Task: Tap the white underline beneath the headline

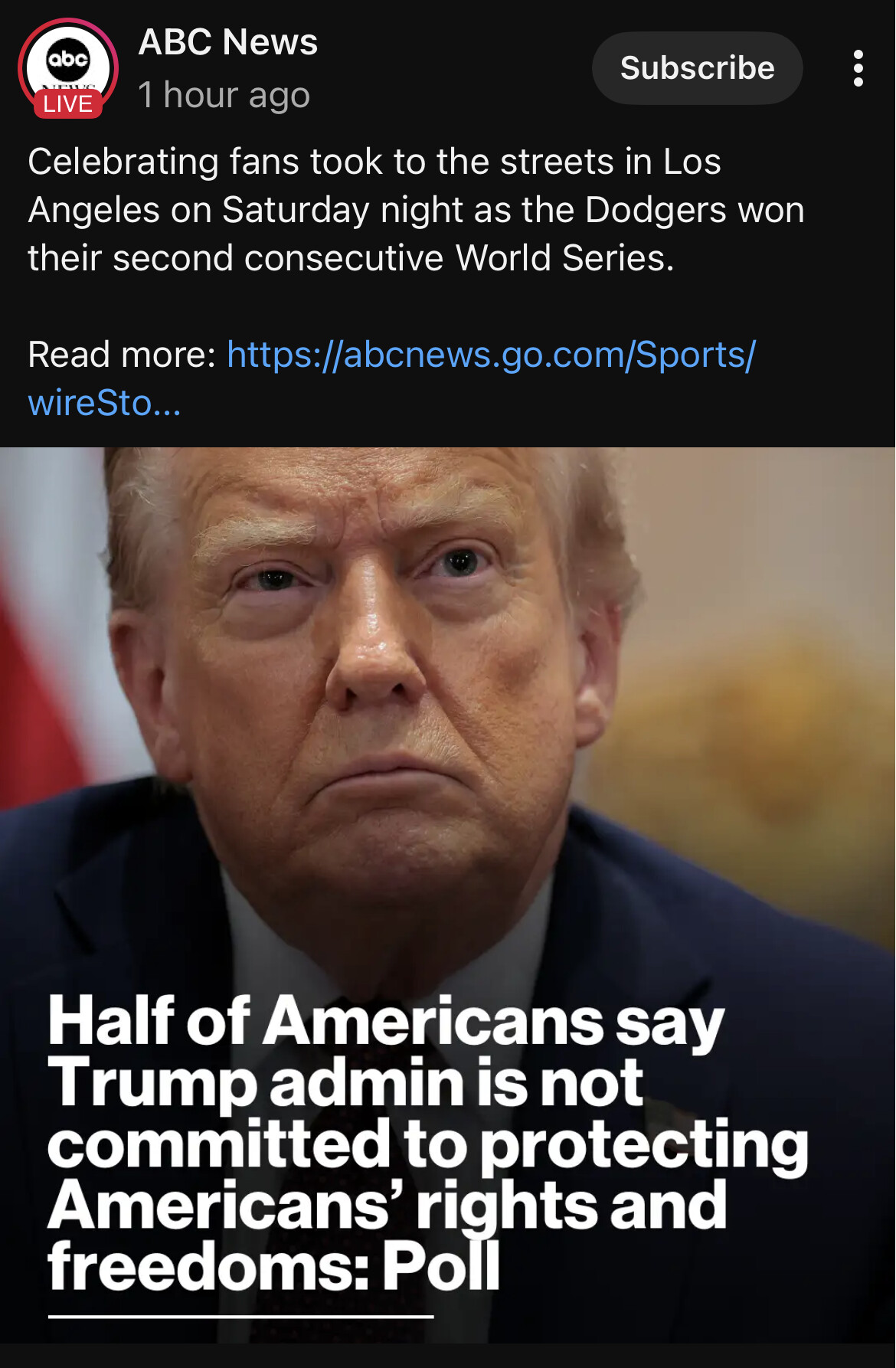Action: point(240,1317)
